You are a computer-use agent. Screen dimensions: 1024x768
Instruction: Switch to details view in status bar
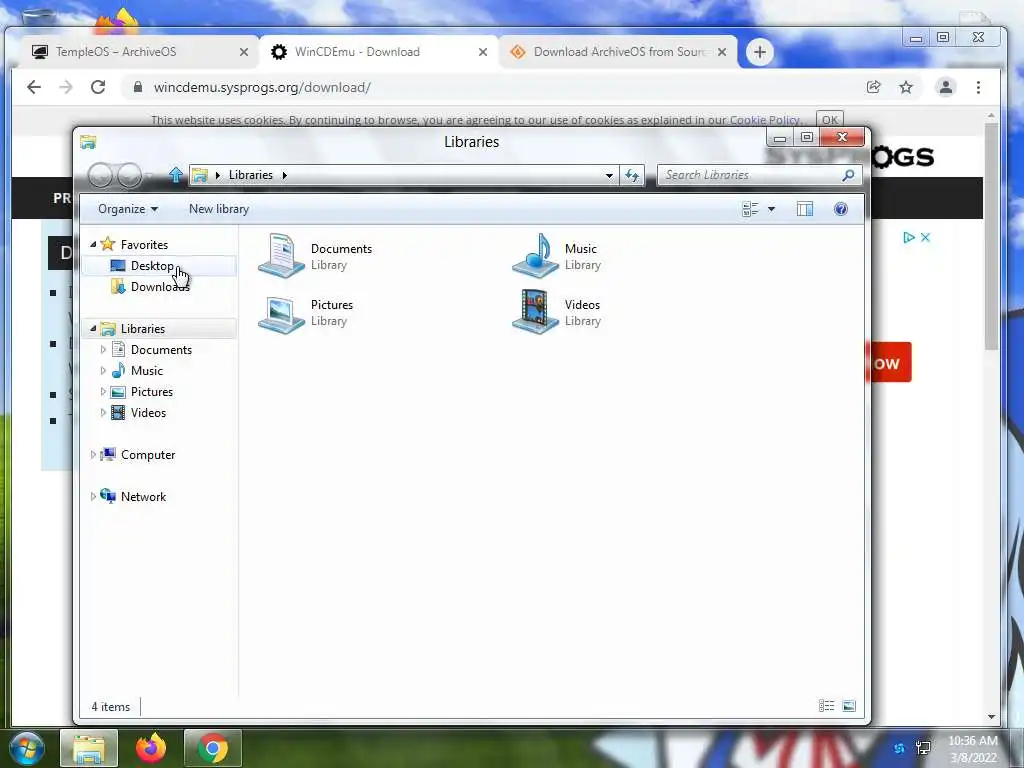[x=826, y=706]
